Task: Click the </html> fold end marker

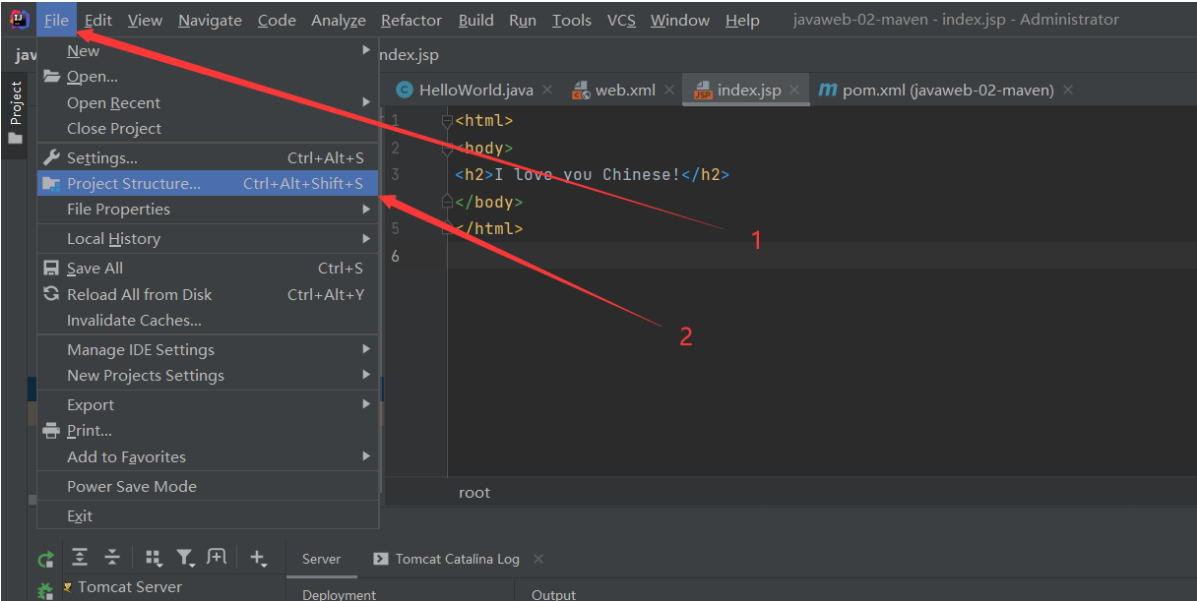Action: (447, 228)
